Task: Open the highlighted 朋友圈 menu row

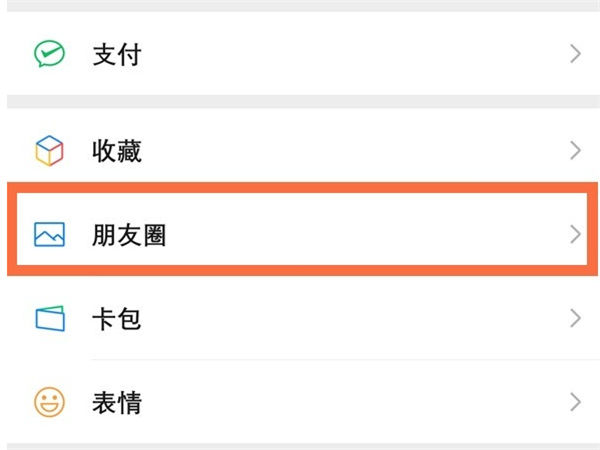Action: (x=300, y=235)
